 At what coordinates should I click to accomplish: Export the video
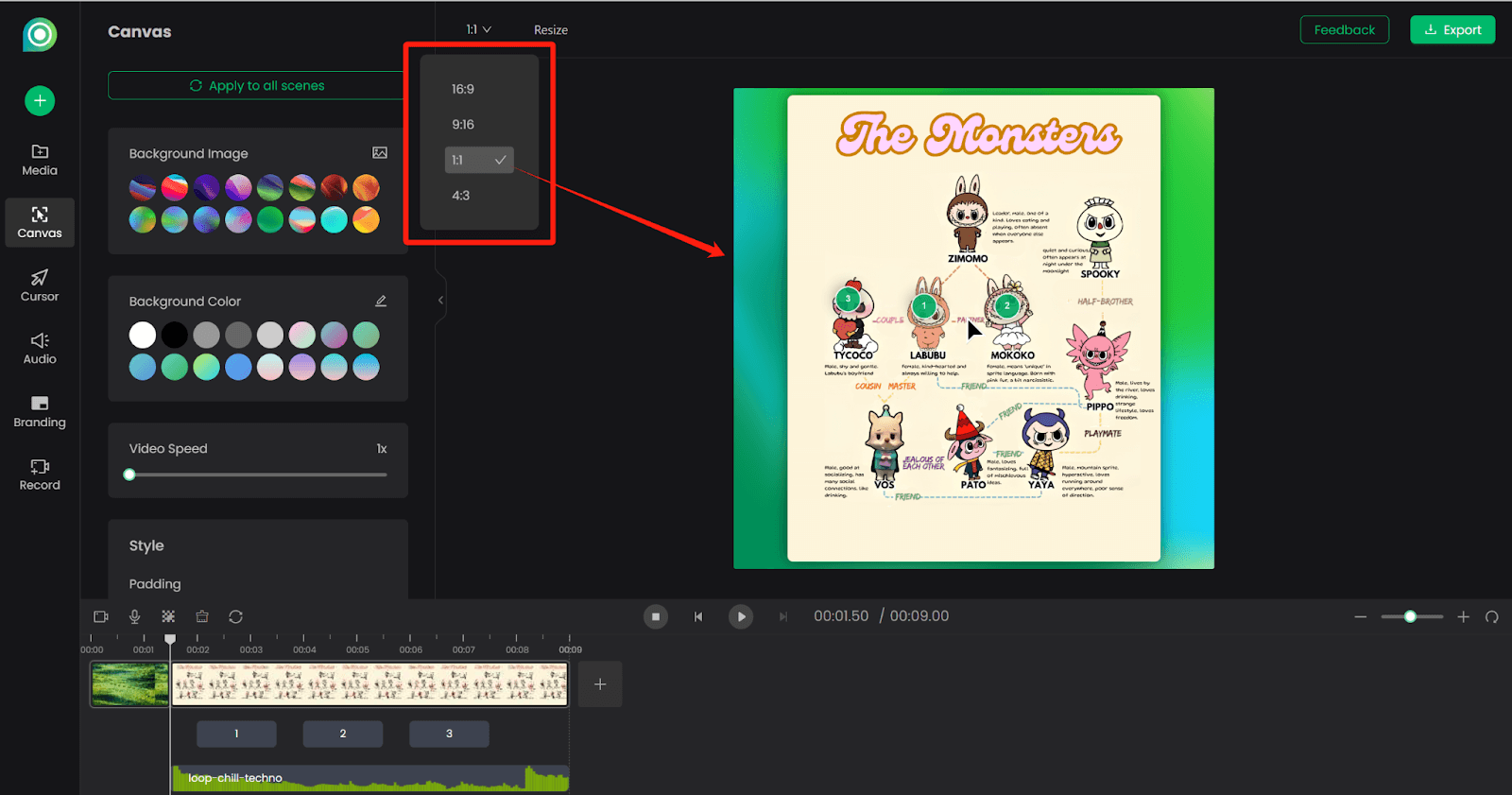click(x=1452, y=29)
